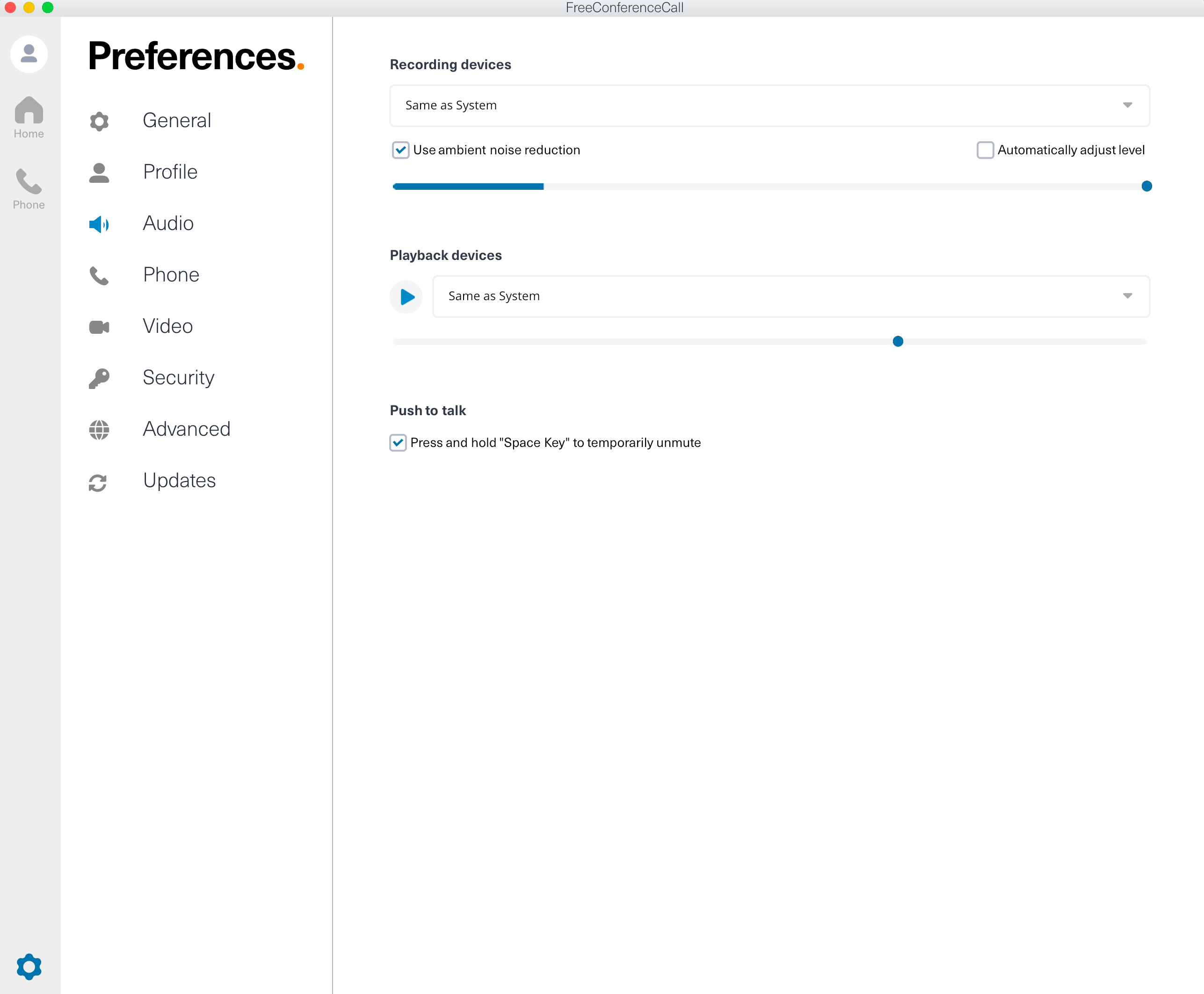Select the Audio preferences icon
Viewport: 1204px width, 994px height.
99,224
